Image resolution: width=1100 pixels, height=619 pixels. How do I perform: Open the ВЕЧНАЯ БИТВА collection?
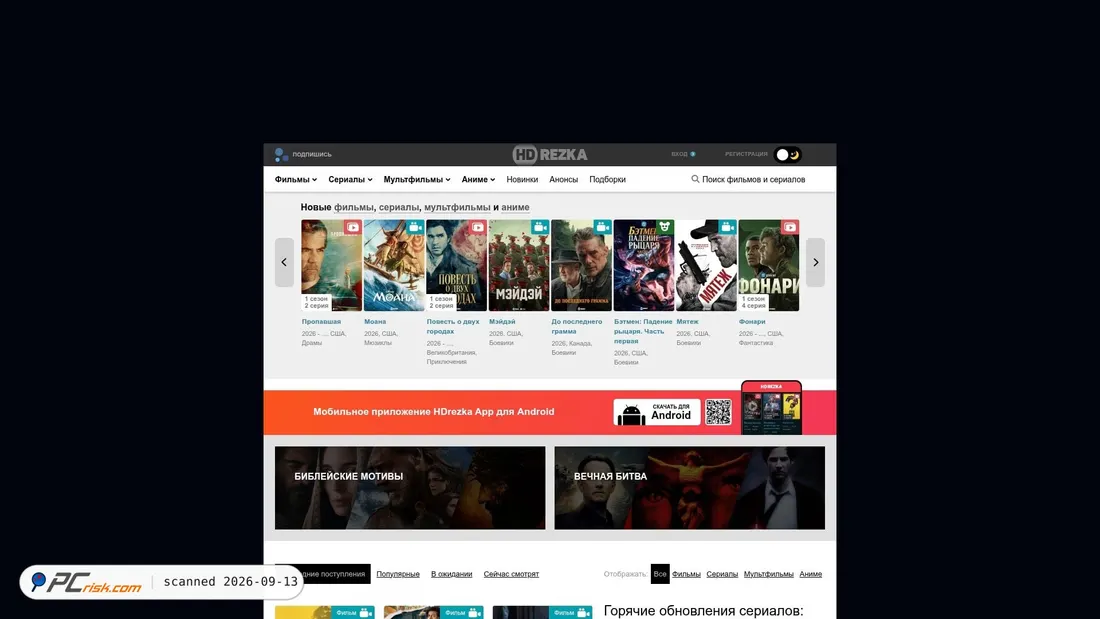690,488
